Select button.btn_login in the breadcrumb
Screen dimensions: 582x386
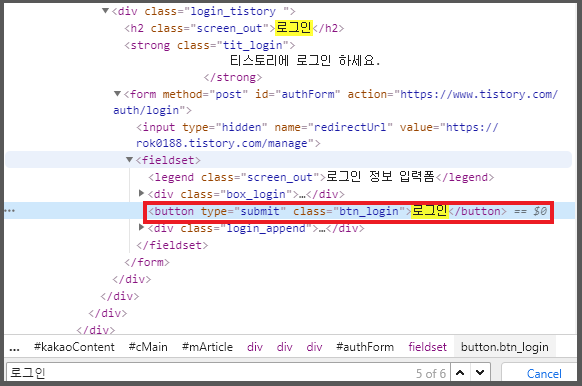[504, 347]
